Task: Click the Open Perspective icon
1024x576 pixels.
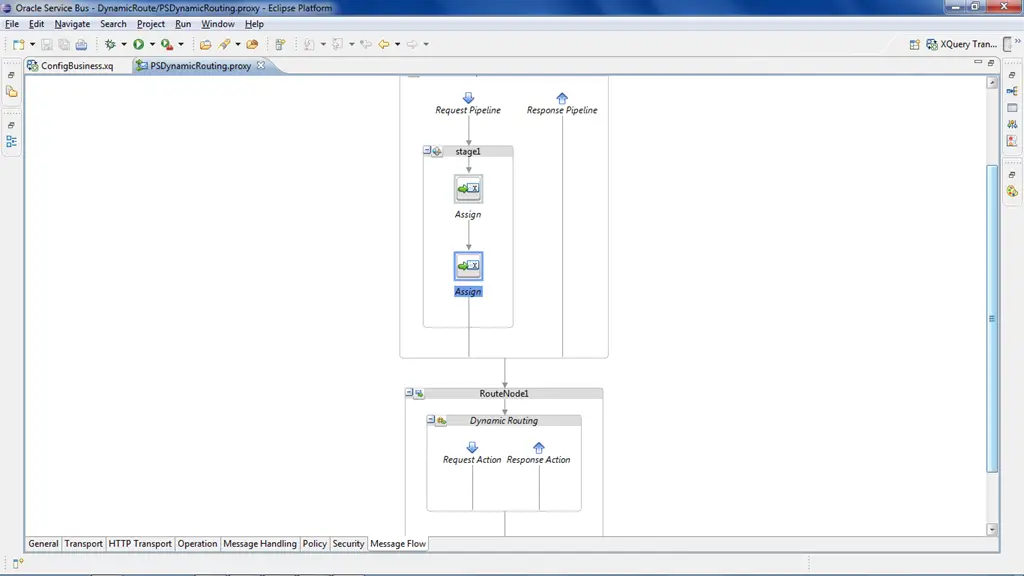Action: 914,44
